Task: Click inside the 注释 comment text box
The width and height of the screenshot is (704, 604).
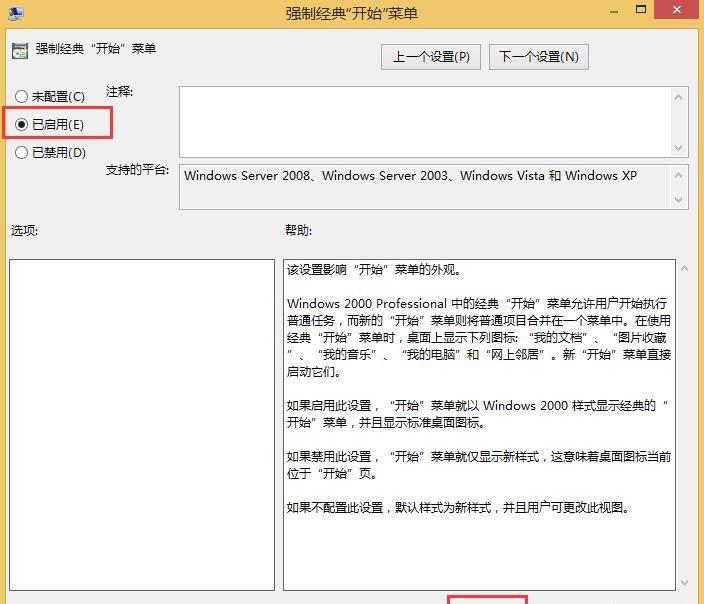Action: point(425,122)
